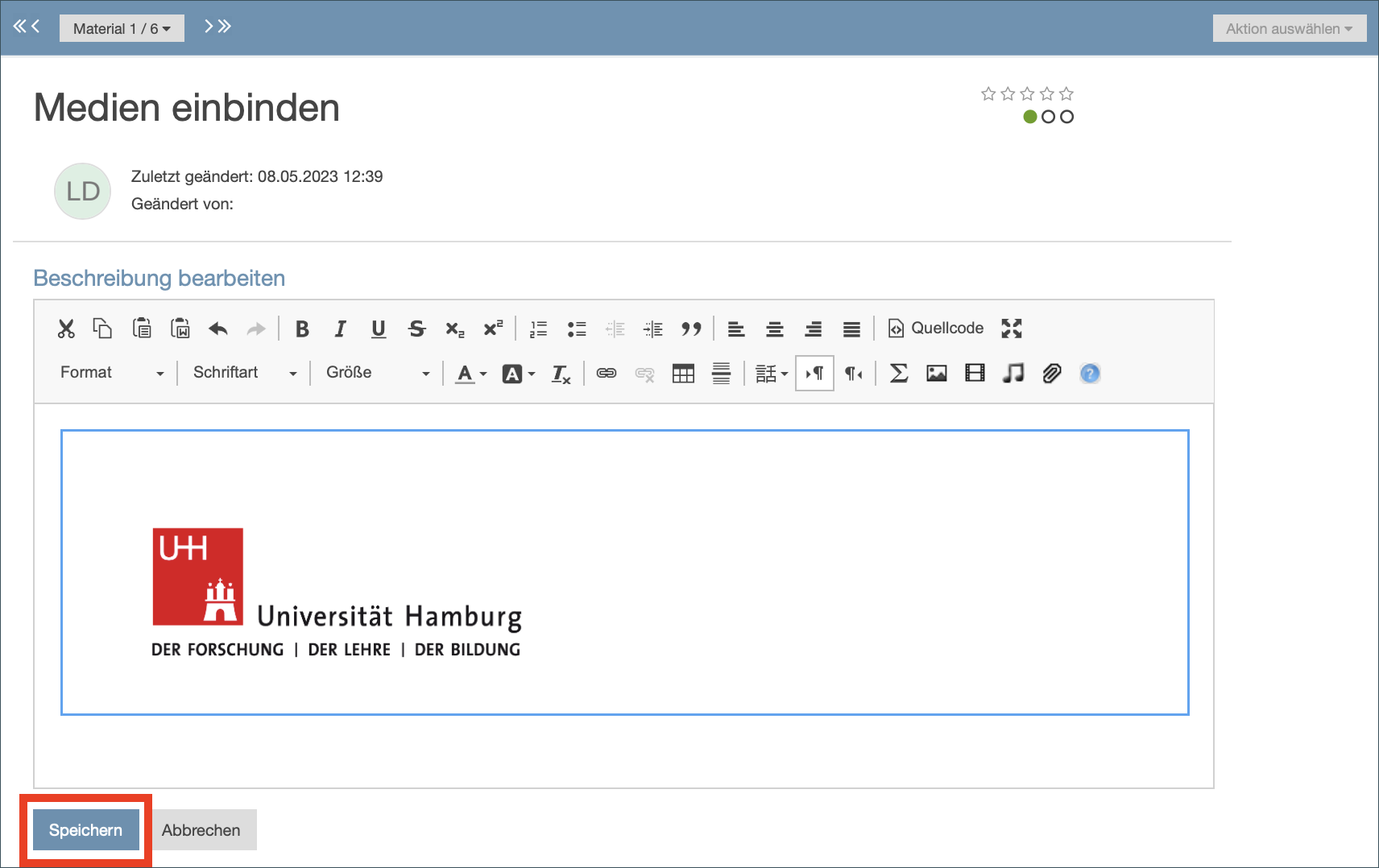Viewport: 1379px width, 868px height.
Task: Open the text color picker
Action: tap(472, 374)
